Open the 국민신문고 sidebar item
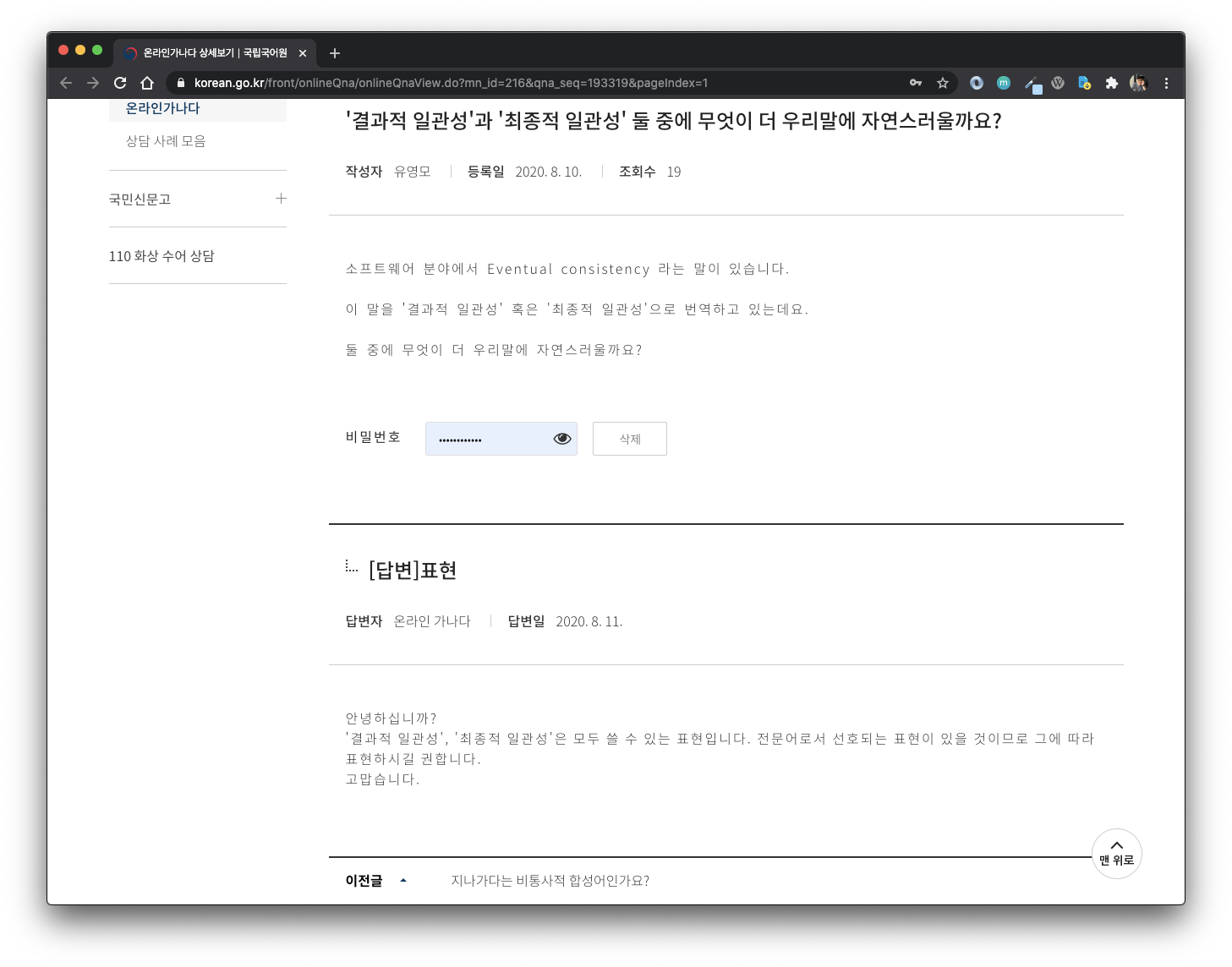1232x967 pixels. 140,199
